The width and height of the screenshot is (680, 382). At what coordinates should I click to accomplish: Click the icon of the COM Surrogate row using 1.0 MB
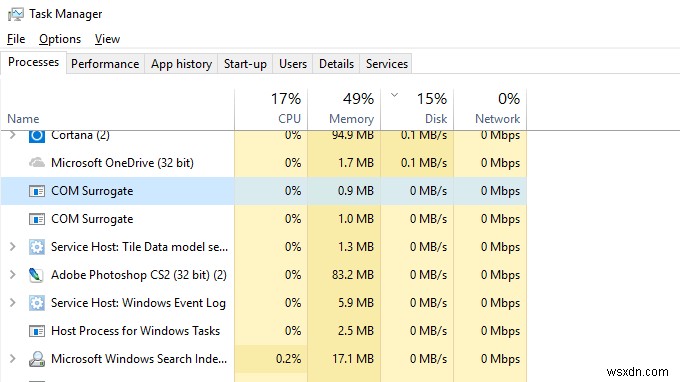tap(37, 219)
